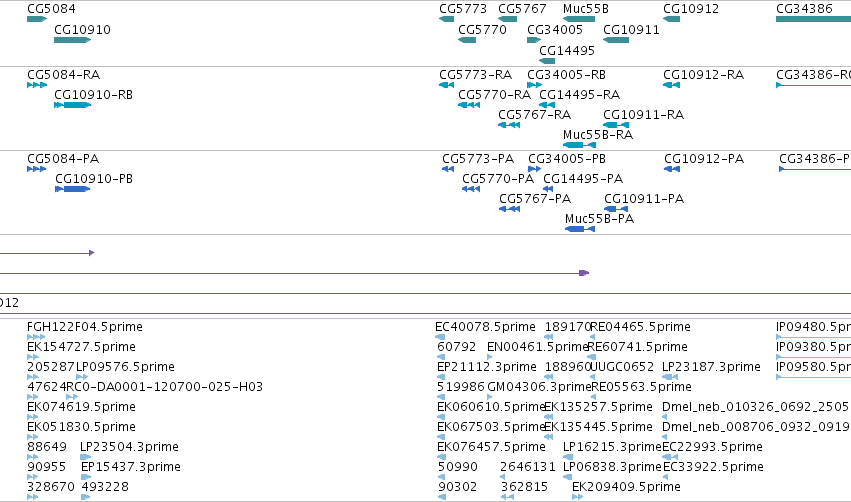The height and width of the screenshot is (502, 851).
Task: Click the EC22993.5prime EST label
Action: [712, 447]
